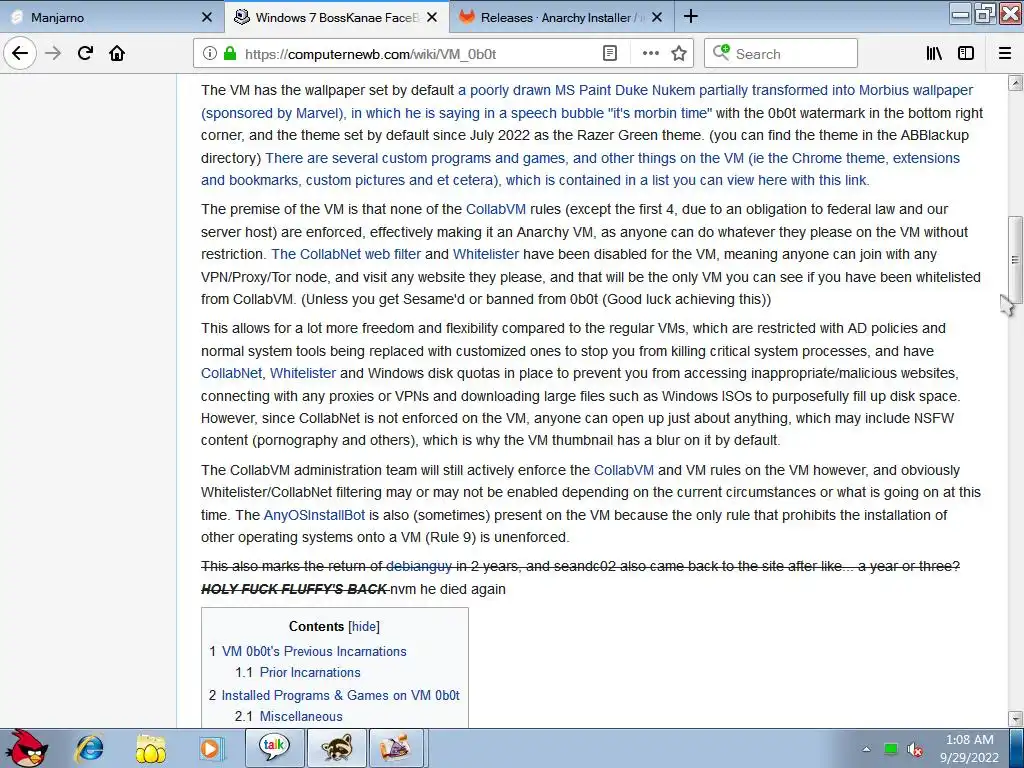This screenshot has width=1024, height=768.
Task: Jump to Installed Programs & Games section
Action: pyautogui.click(x=340, y=696)
